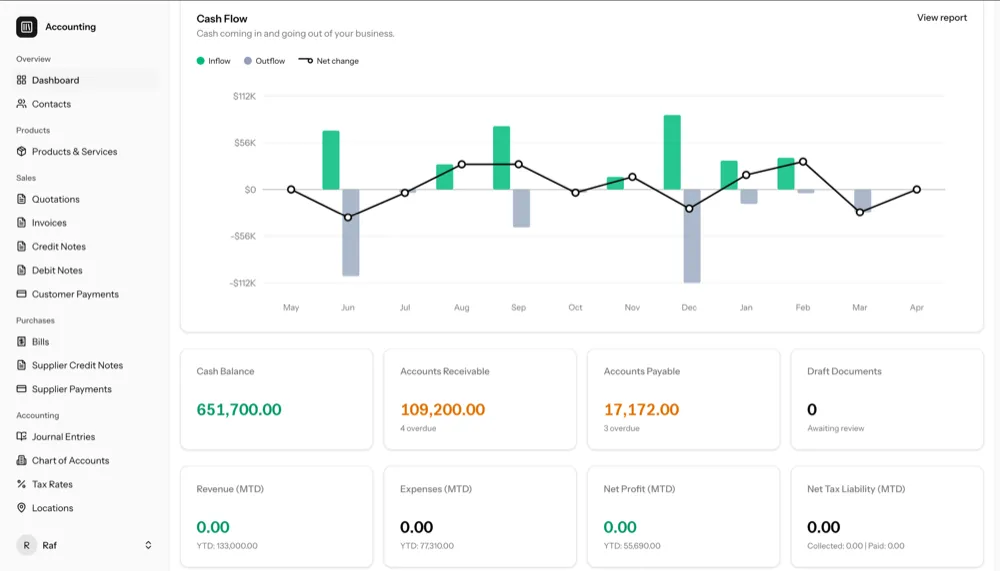Select the September inflow bar
The image size is (1000, 571).
pyautogui.click(x=501, y=158)
